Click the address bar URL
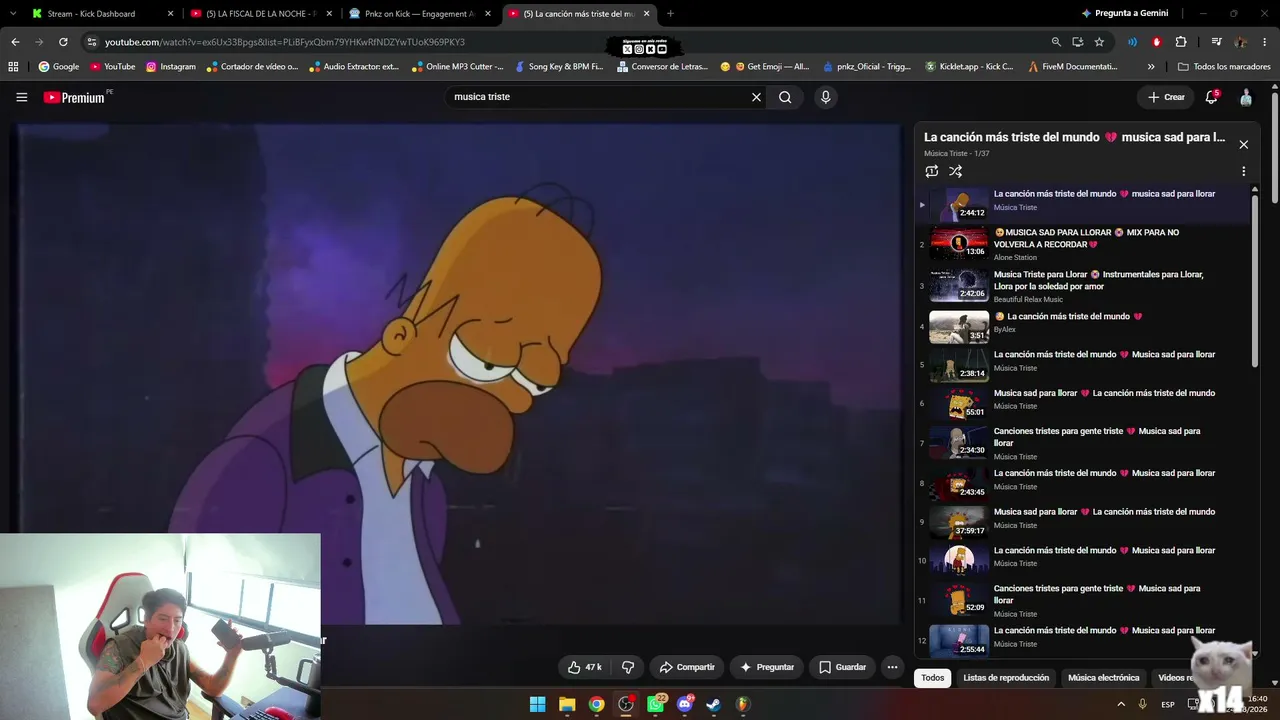 [x=285, y=42]
